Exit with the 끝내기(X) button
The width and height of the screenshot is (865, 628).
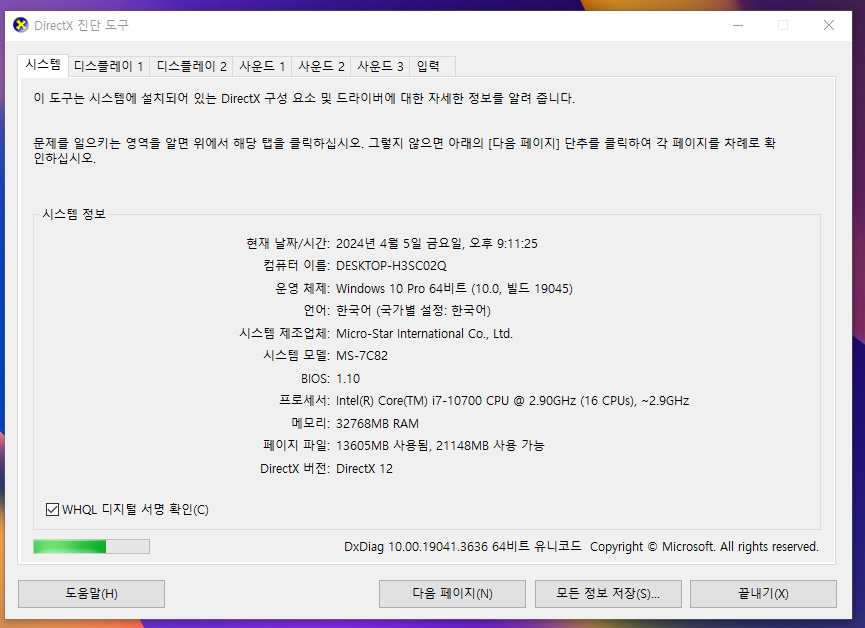coord(763,594)
